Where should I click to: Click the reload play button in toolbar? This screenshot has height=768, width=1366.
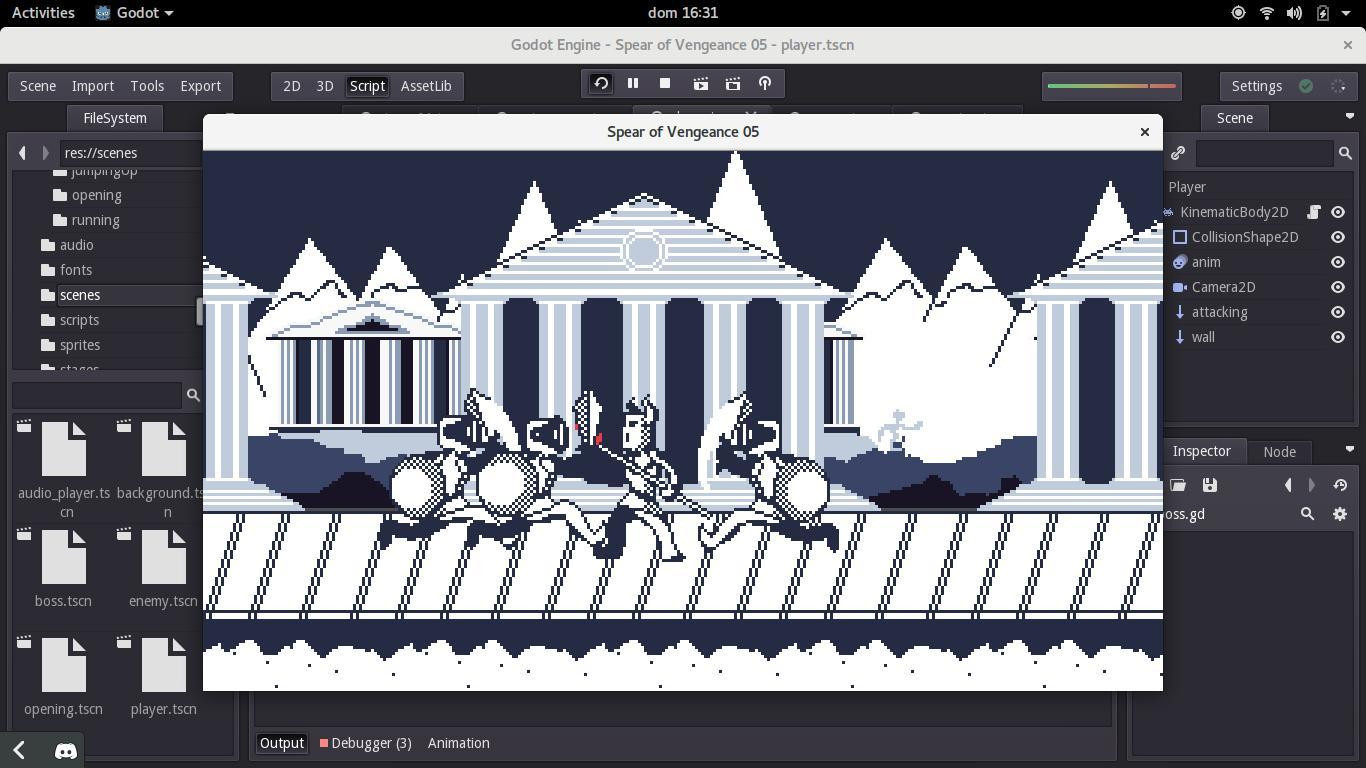600,84
